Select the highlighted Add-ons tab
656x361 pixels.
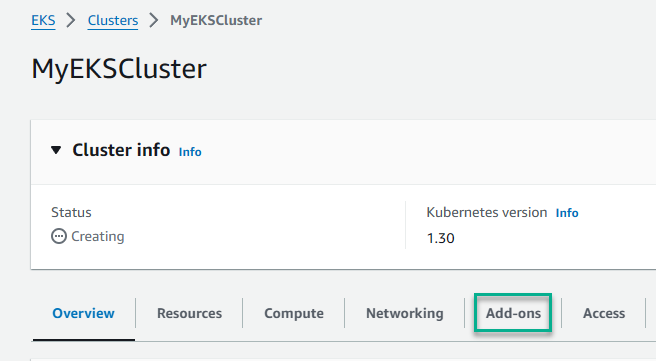(x=513, y=313)
